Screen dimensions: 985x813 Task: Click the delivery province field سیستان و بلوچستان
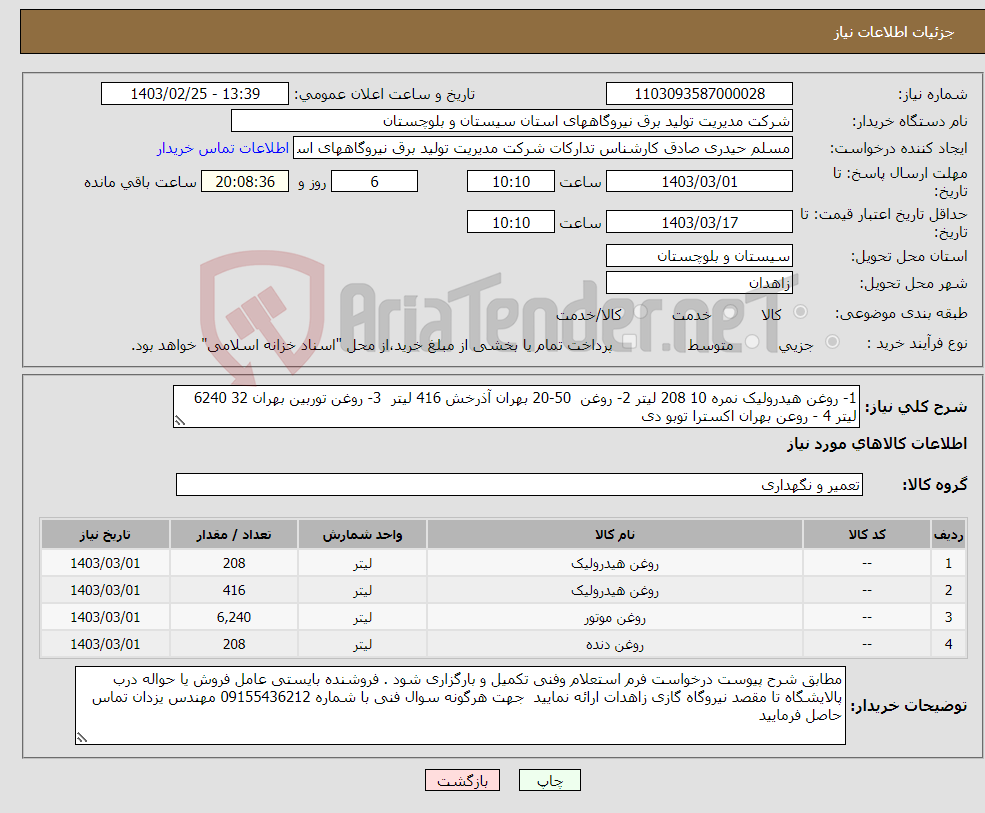tap(699, 256)
